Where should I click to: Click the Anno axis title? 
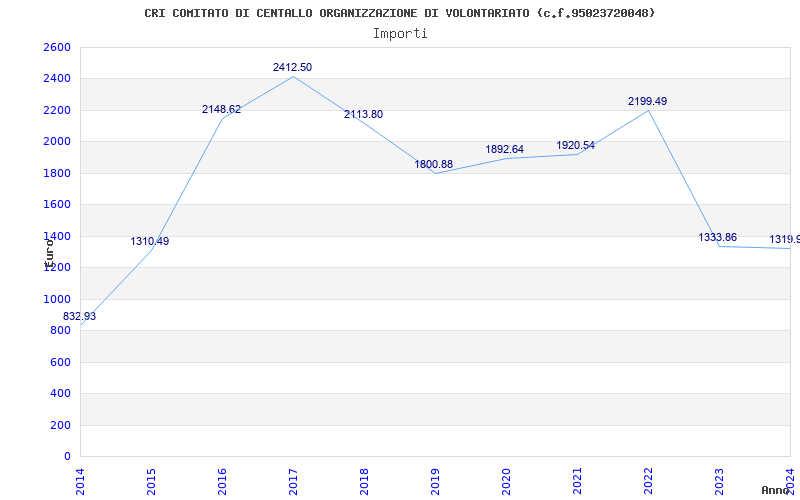tap(774, 490)
